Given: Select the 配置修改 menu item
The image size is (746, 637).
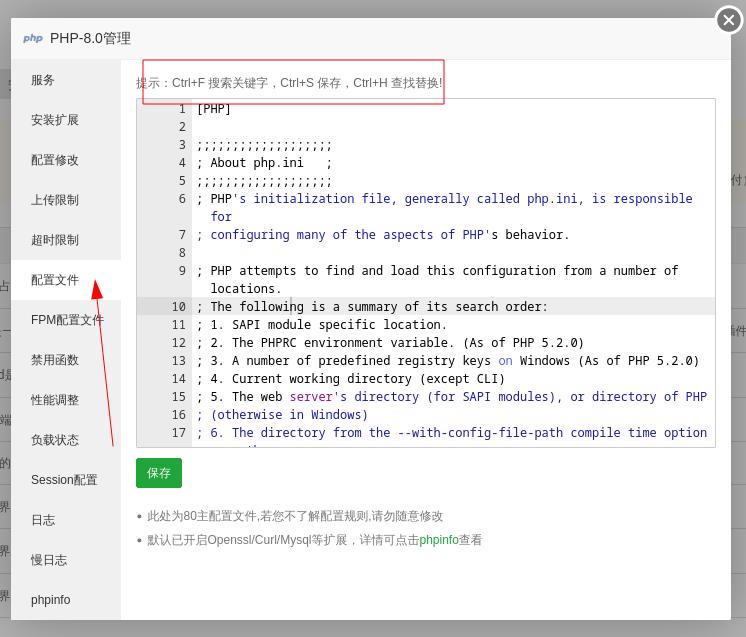Looking at the screenshot, I should click(54, 160).
